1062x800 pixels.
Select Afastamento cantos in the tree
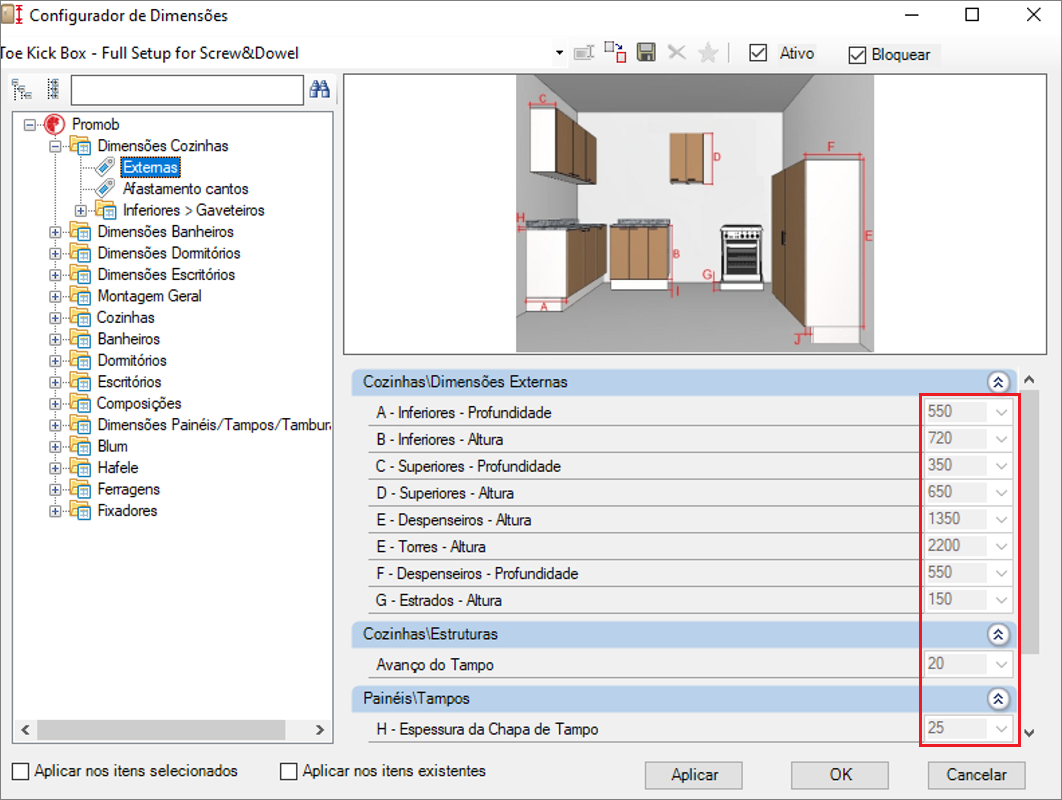pyautogui.click(x=185, y=189)
